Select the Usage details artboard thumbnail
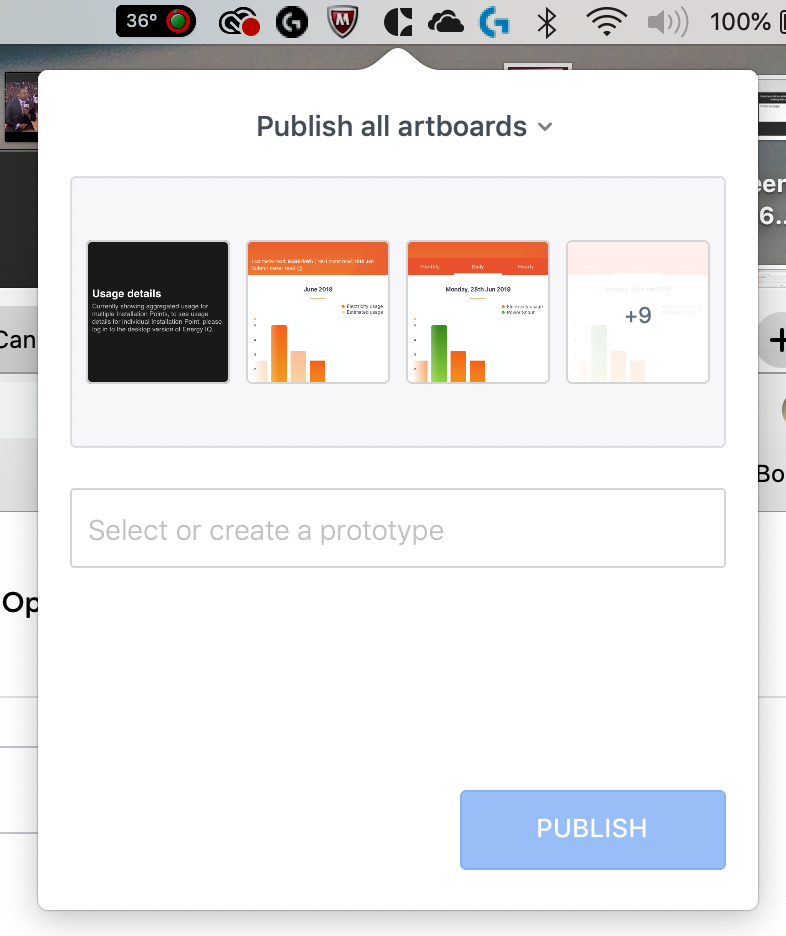 click(158, 312)
